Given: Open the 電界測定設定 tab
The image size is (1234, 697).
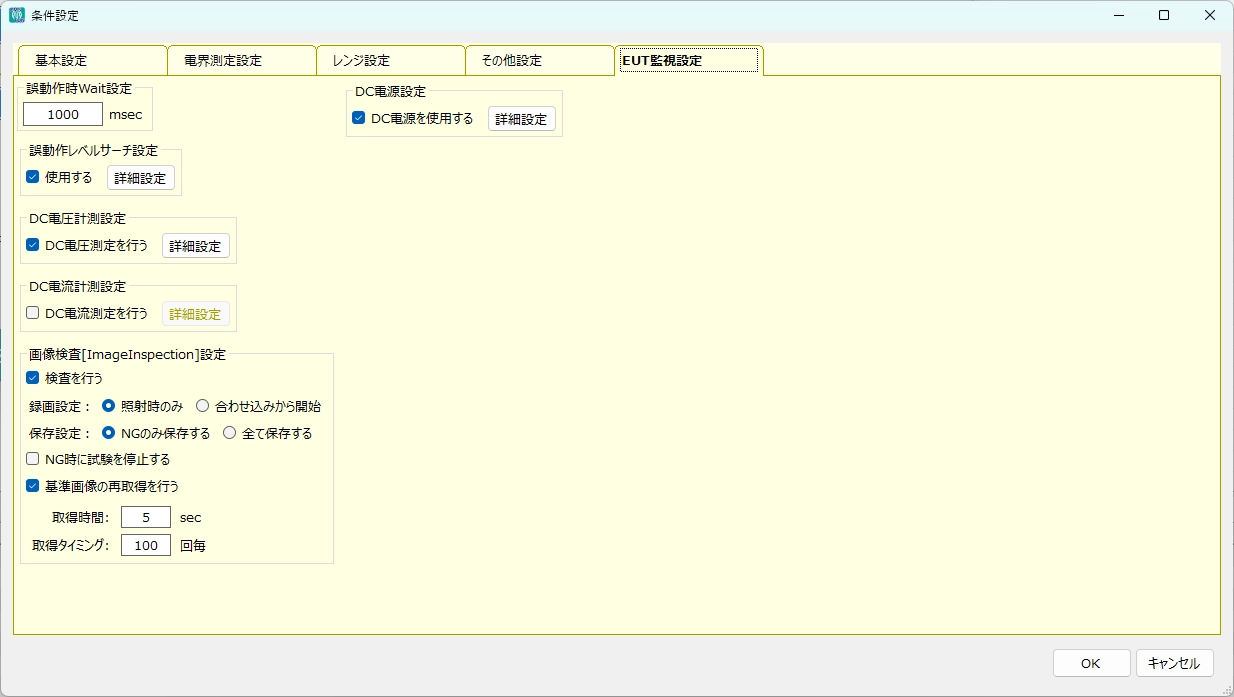Looking at the screenshot, I should (x=241, y=61).
